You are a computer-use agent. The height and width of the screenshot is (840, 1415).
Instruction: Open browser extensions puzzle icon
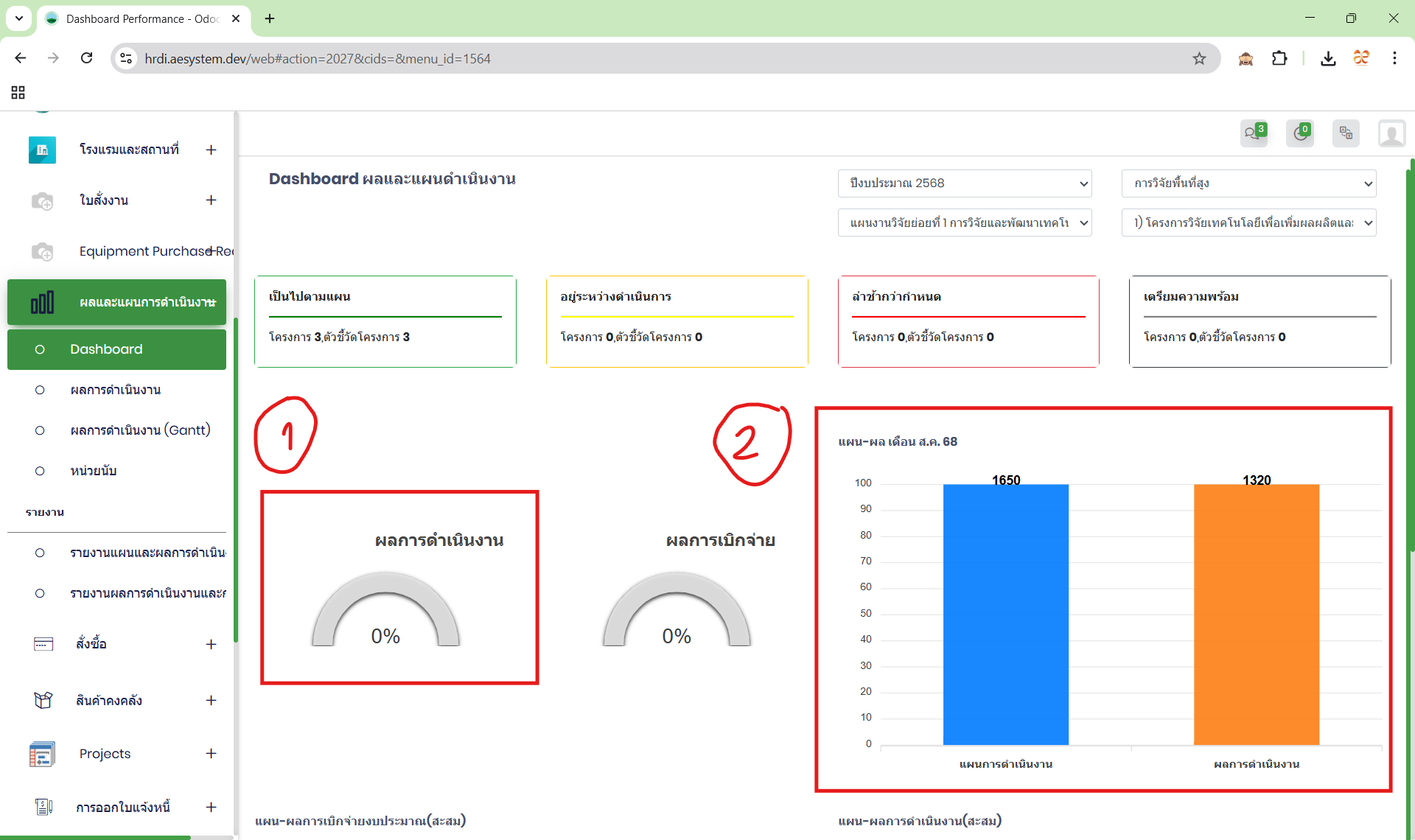pos(1279,58)
